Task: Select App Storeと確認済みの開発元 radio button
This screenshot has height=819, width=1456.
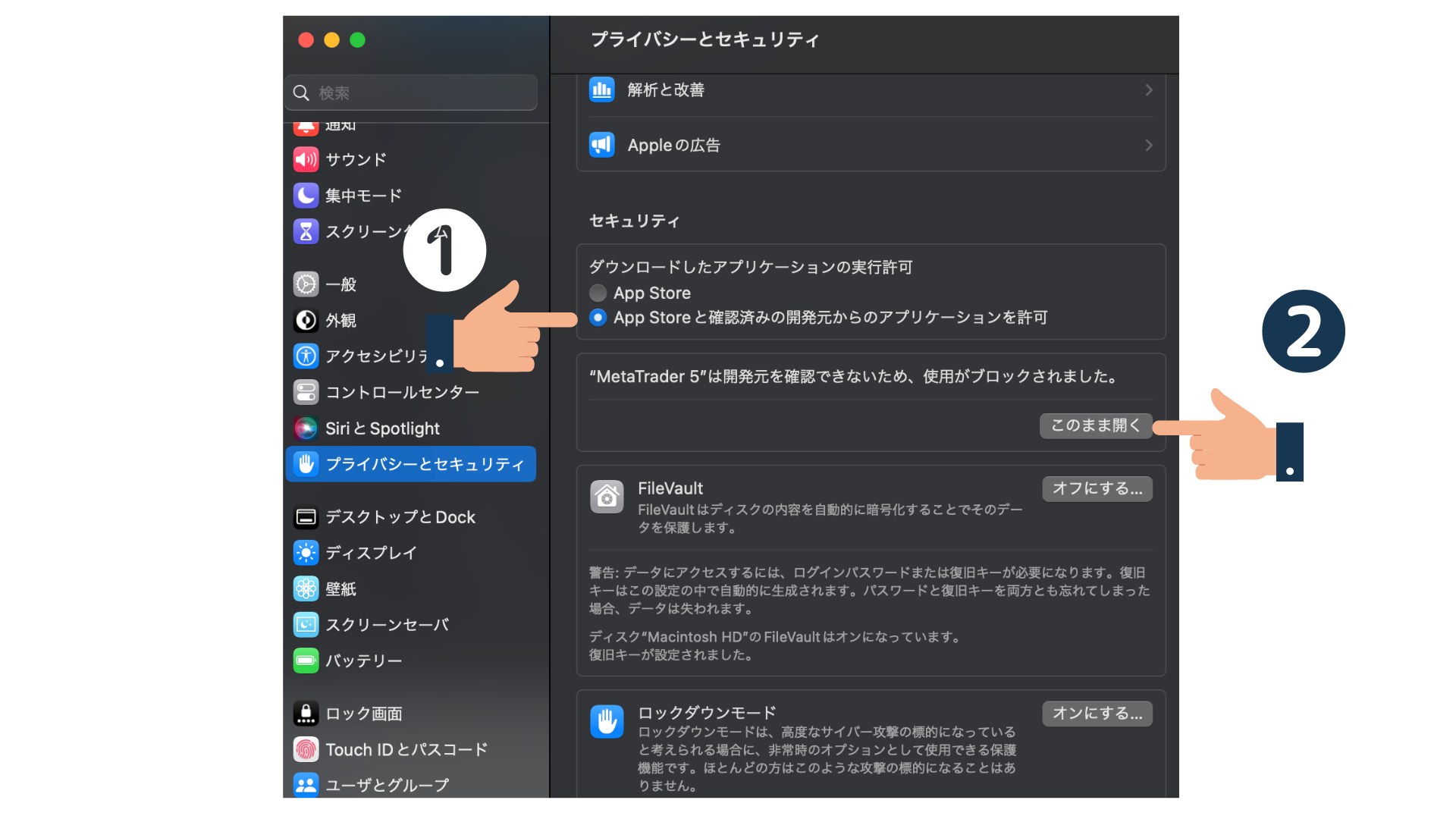Action: pyautogui.click(x=598, y=317)
